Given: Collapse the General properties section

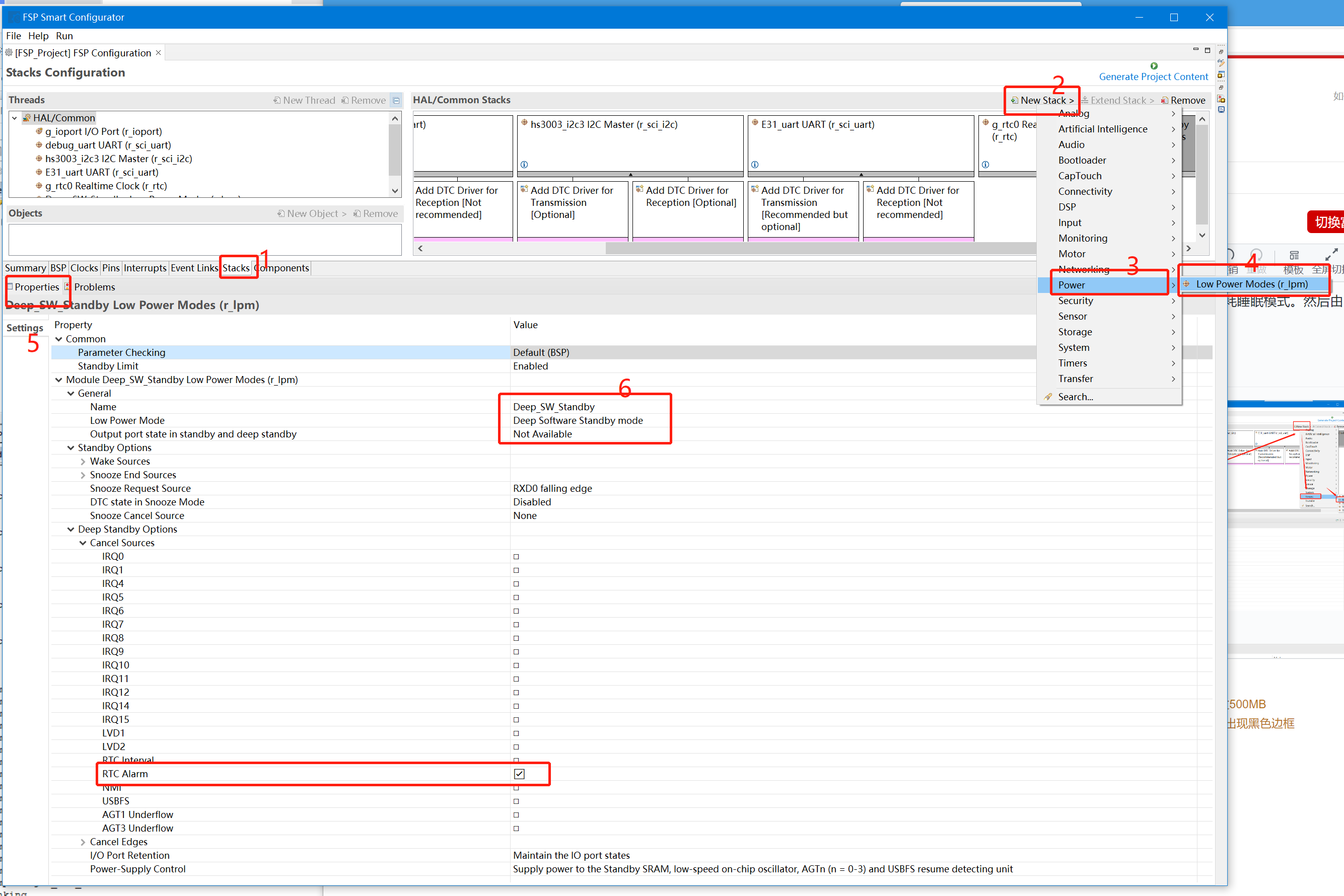Looking at the screenshot, I should click(x=70, y=393).
